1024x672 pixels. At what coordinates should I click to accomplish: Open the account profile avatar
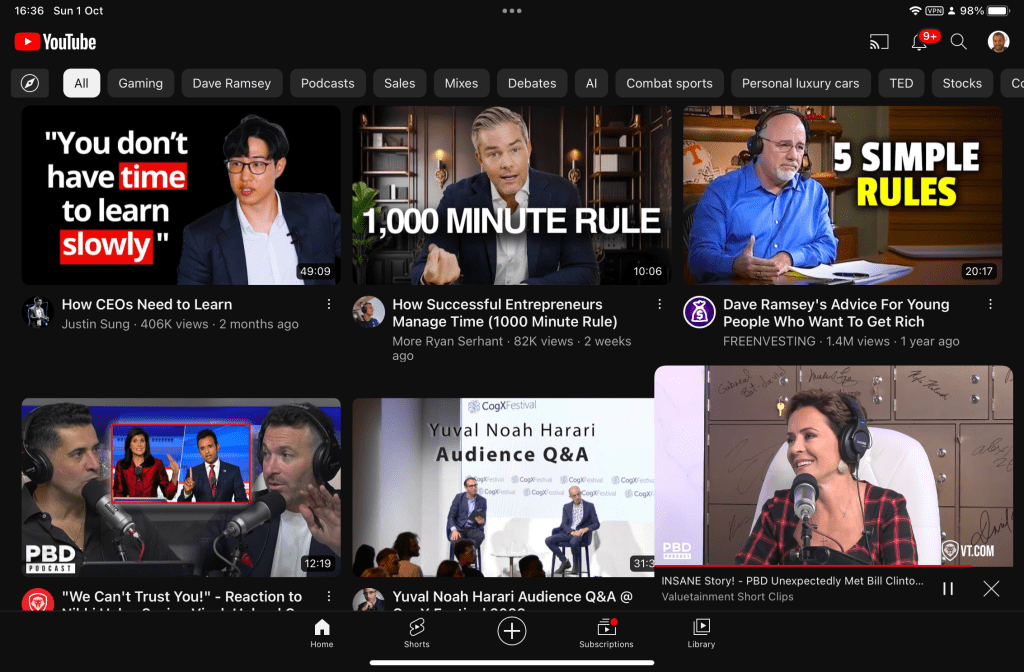click(x=998, y=42)
